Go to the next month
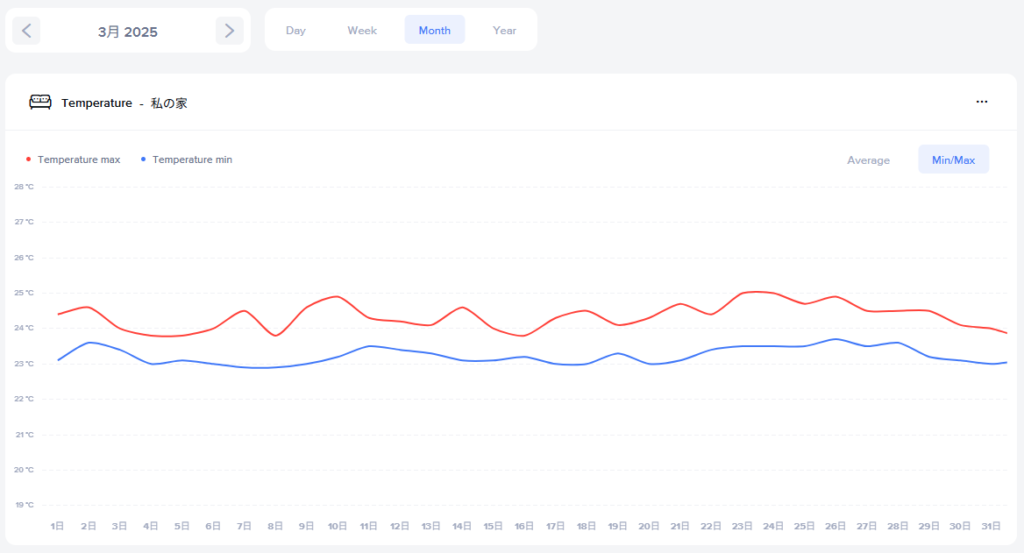 229,30
